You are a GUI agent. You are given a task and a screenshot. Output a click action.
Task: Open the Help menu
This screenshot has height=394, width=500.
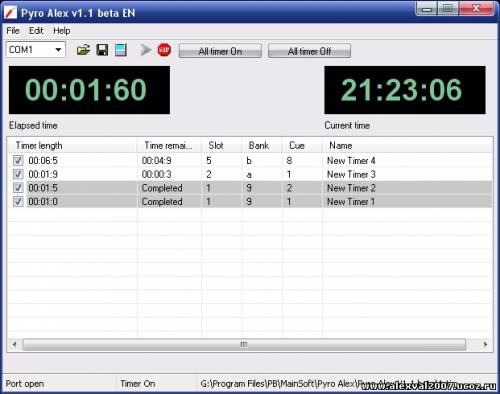[62, 31]
